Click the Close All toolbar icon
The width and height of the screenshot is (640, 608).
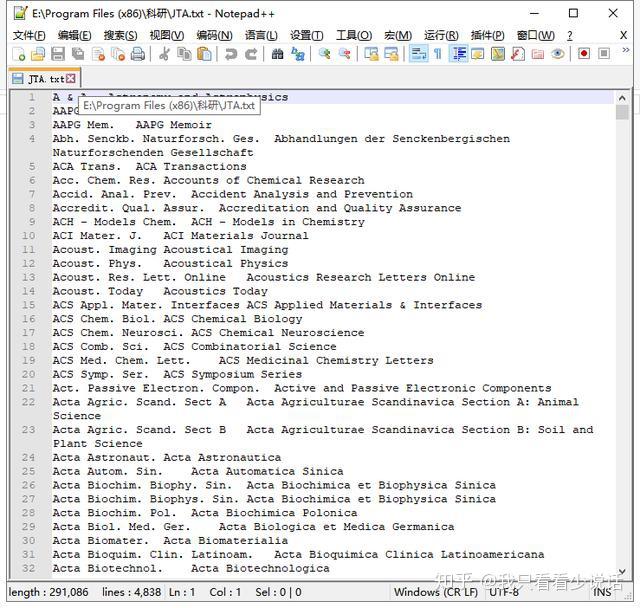(118, 54)
